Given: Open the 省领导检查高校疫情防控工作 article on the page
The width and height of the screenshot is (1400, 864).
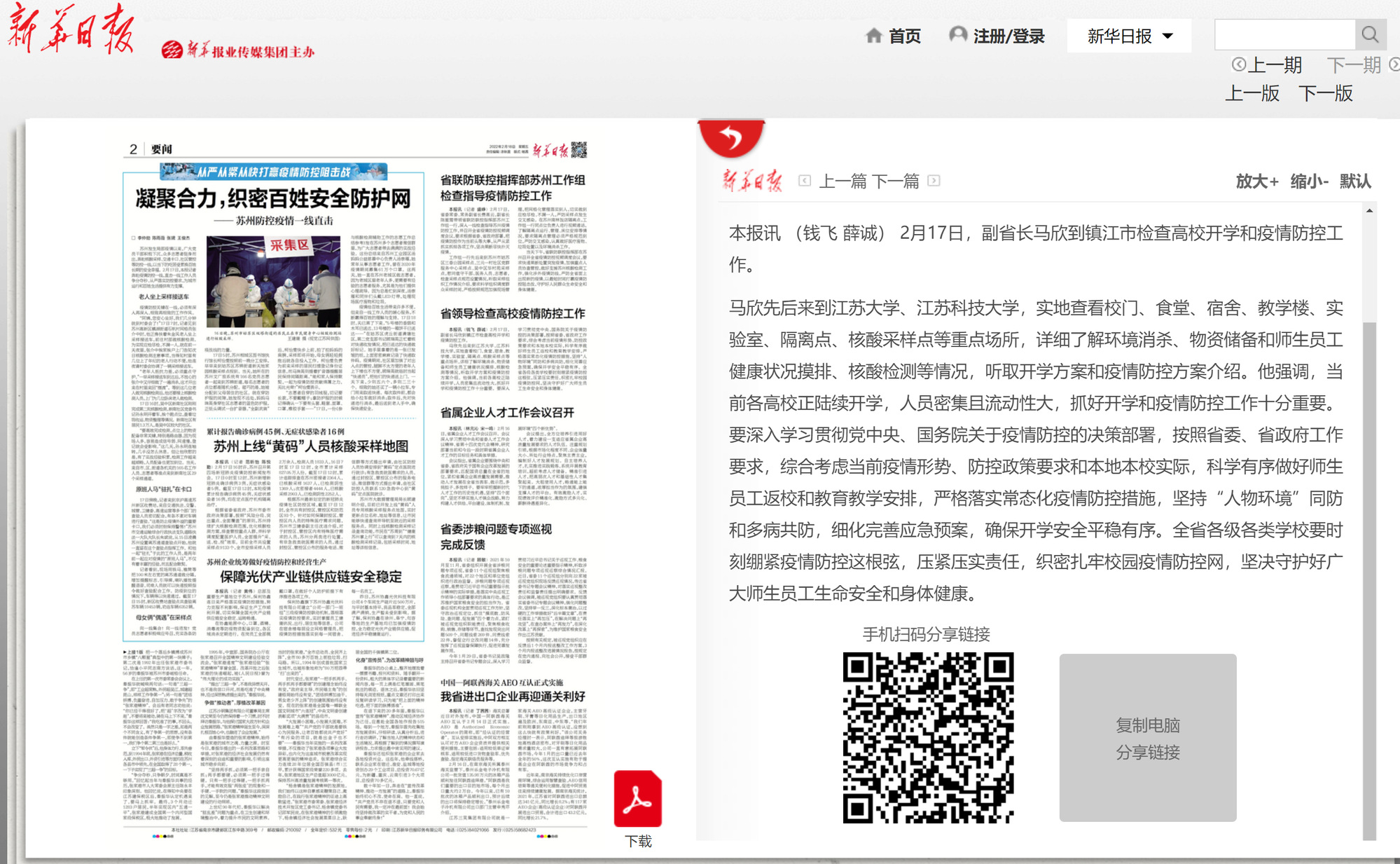Looking at the screenshot, I should [x=512, y=314].
